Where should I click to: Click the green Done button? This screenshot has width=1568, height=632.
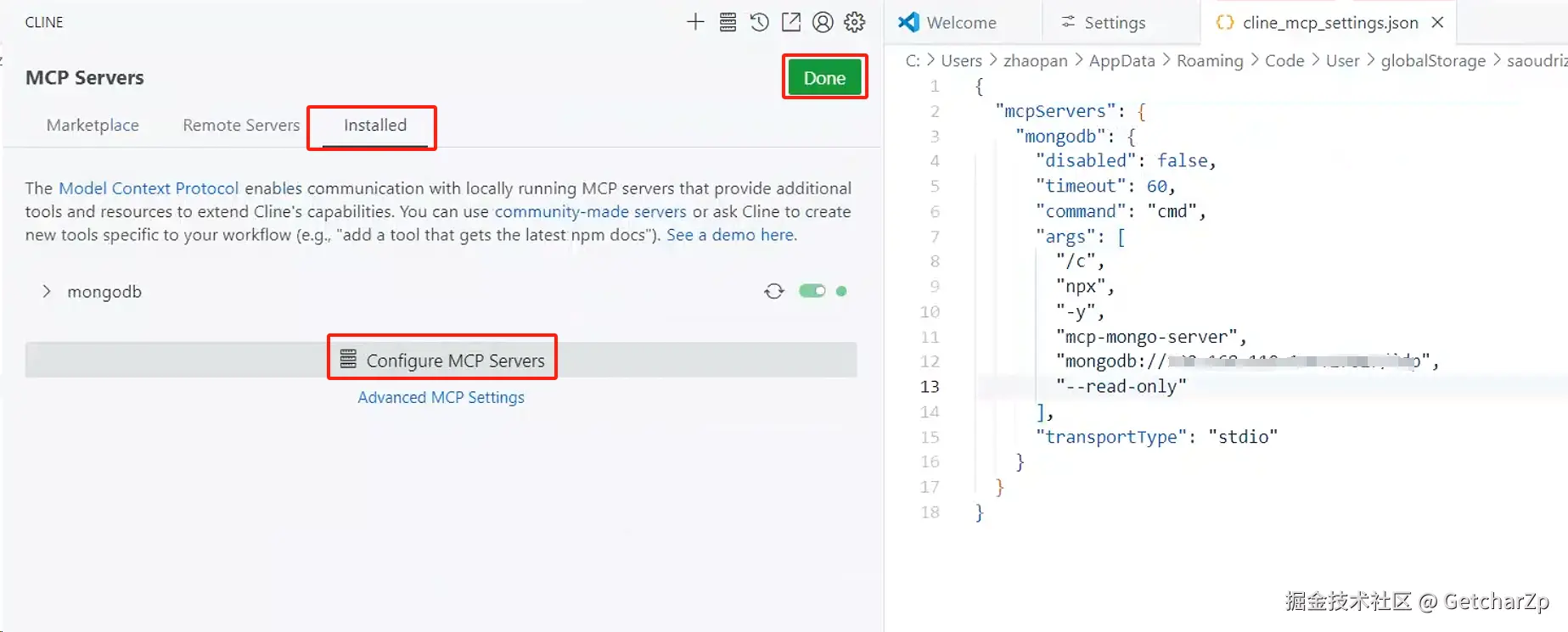pos(824,78)
